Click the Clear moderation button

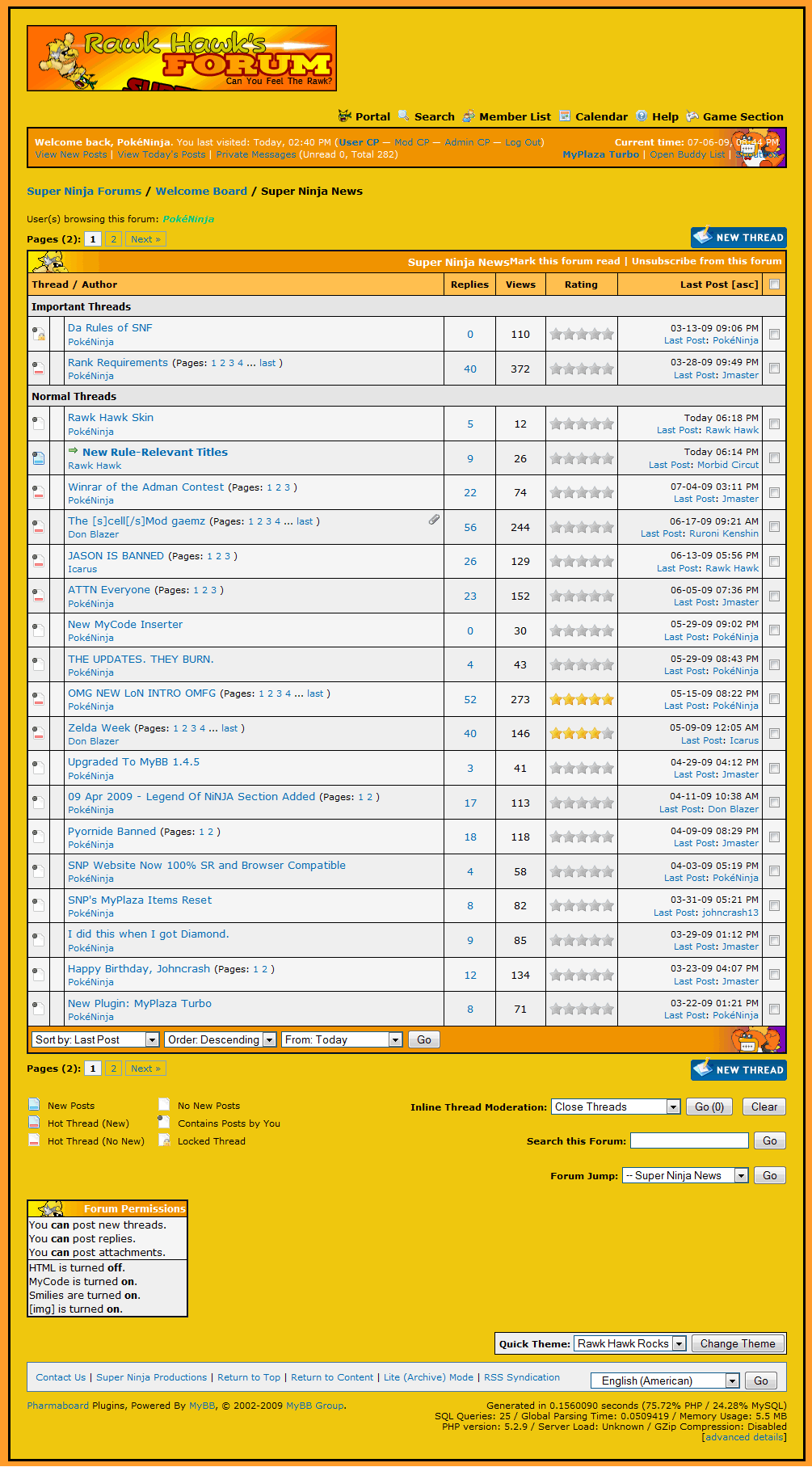tap(764, 1107)
